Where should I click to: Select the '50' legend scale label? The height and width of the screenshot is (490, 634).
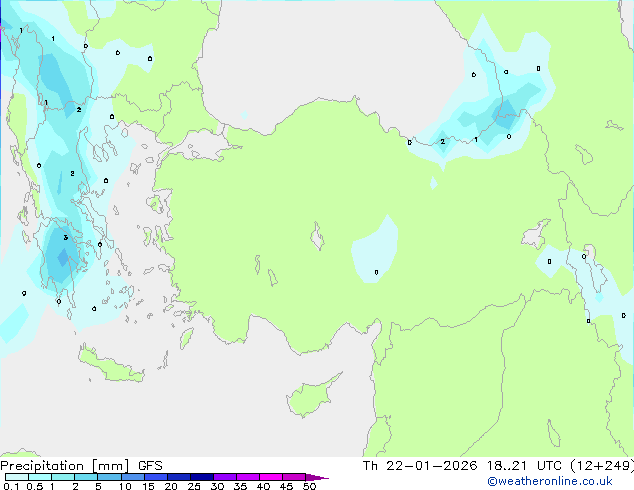309,486
